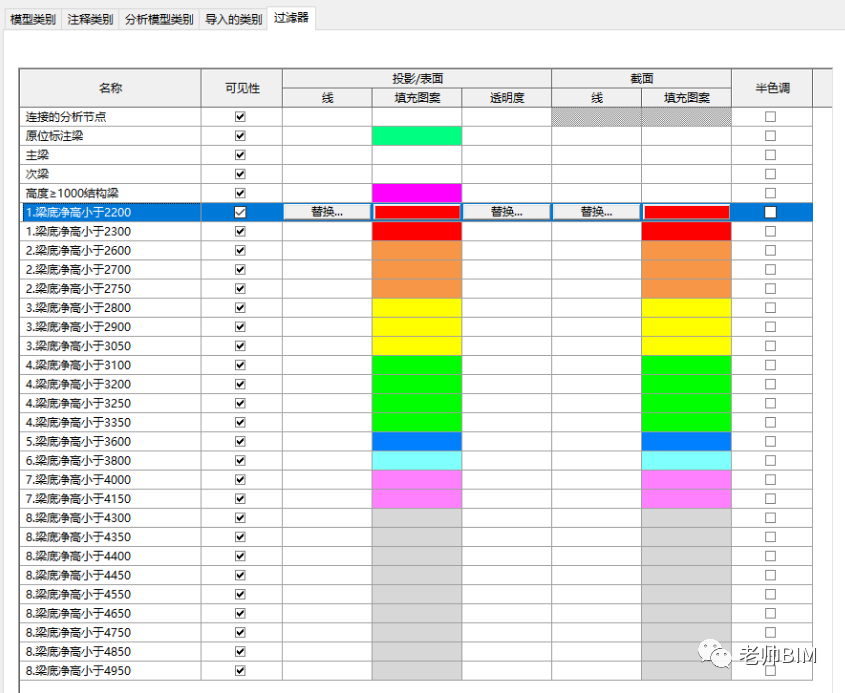Toggle visibility for 8.梁底净高小于4950
845x693 pixels.
coord(240,670)
